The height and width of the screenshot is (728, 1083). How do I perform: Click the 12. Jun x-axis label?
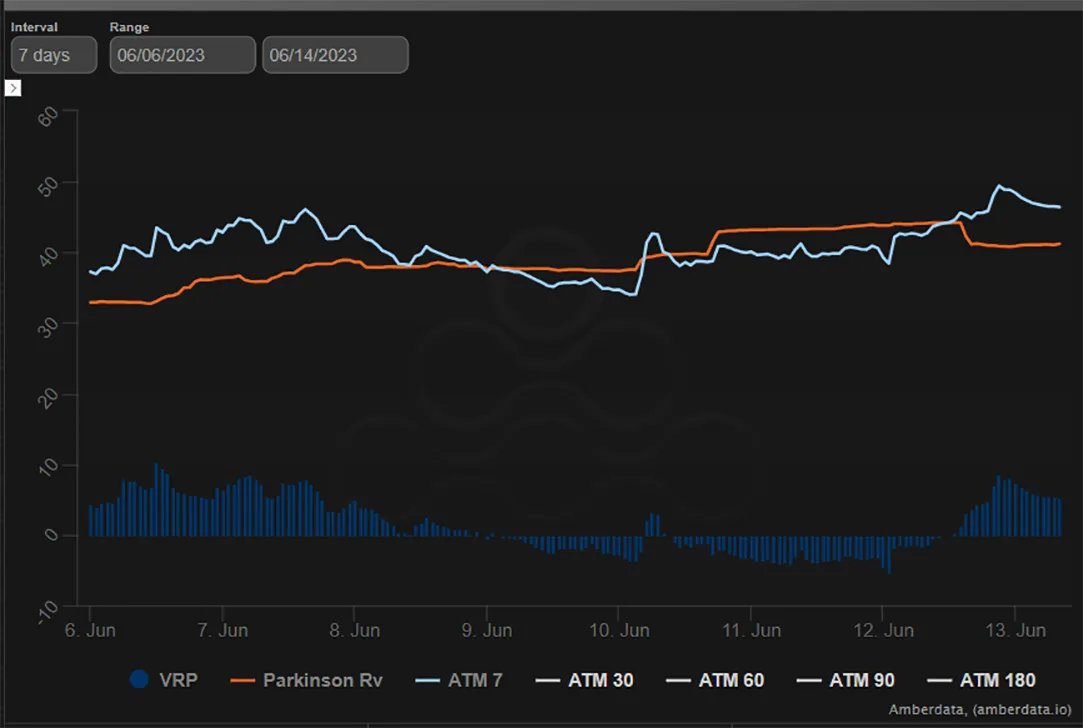click(x=883, y=630)
